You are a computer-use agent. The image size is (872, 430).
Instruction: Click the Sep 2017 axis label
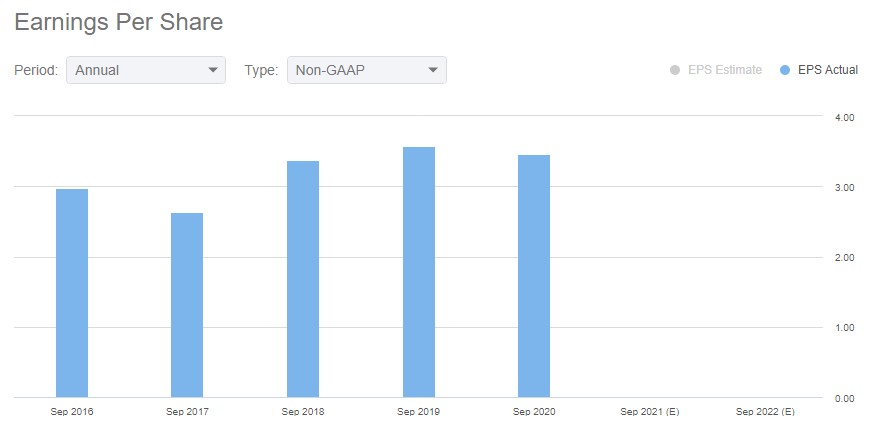tap(187, 412)
